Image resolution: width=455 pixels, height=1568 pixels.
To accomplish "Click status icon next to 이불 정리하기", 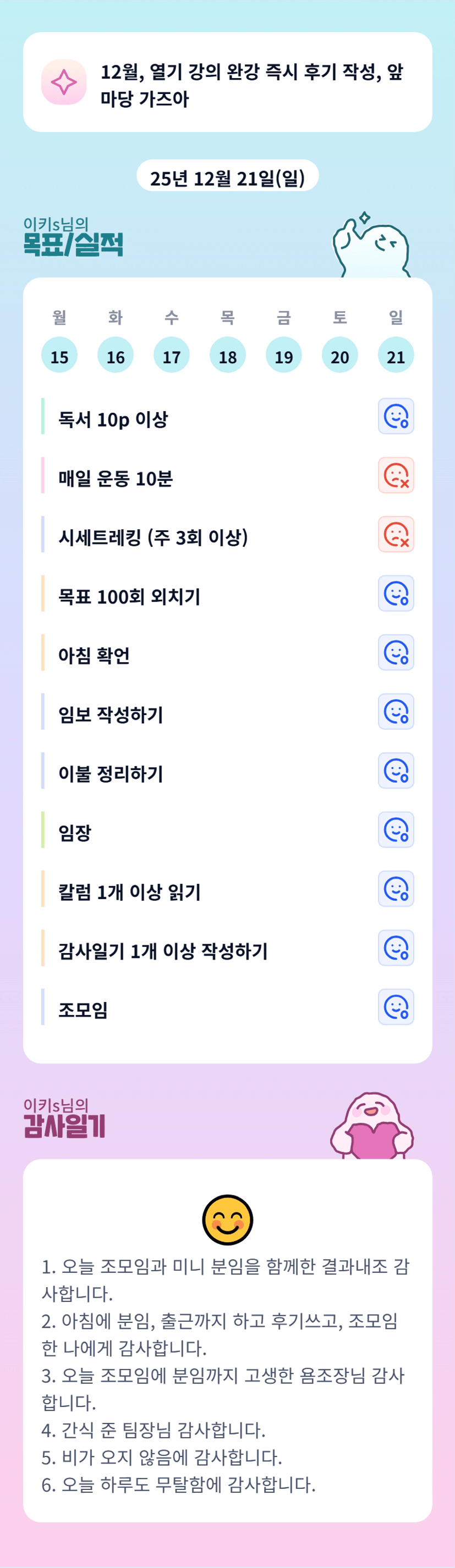I will (396, 771).
